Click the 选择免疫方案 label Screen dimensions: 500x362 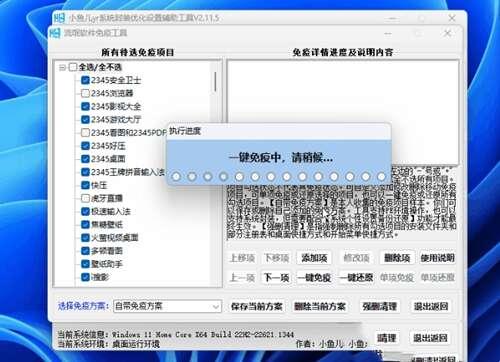coord(83,306)
